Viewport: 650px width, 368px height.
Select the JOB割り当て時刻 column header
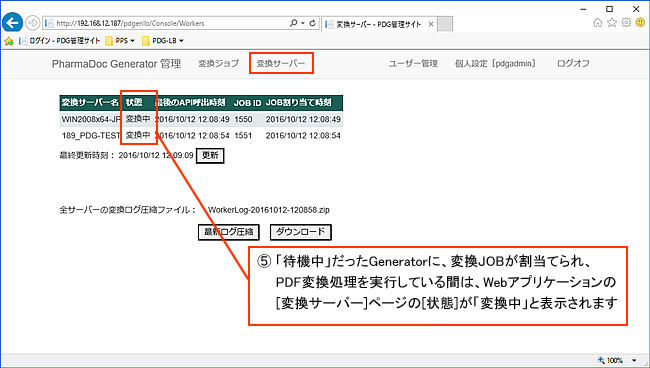click(298, 102)
